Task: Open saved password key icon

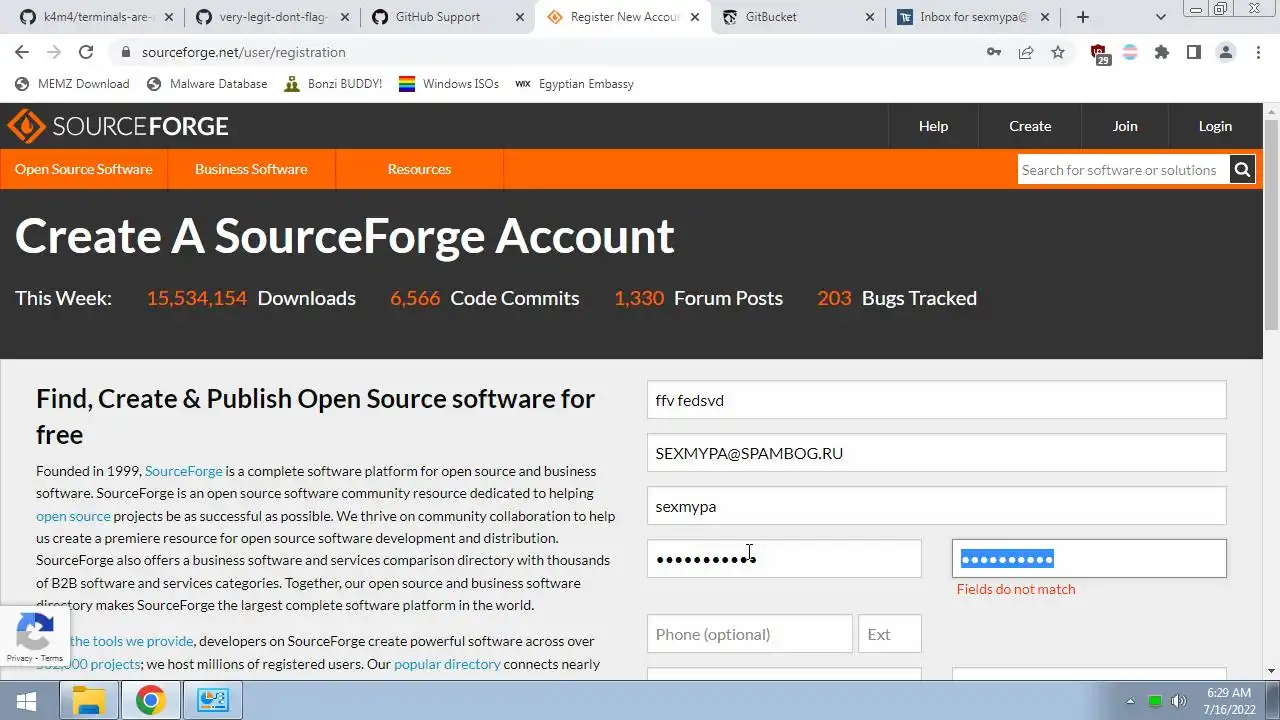Action: click(x=994, y=52)
